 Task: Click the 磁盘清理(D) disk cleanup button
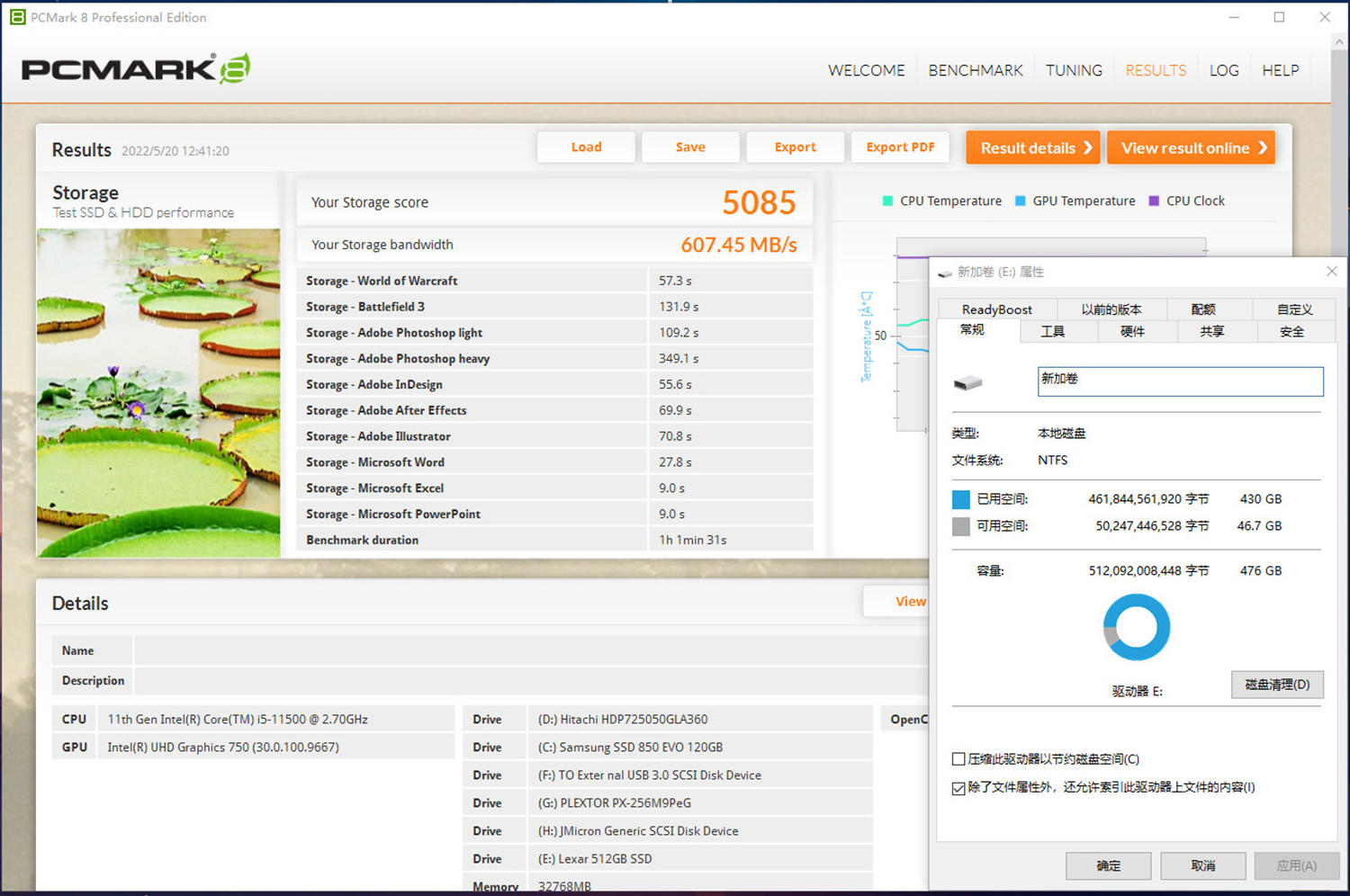click(1277, 685)
